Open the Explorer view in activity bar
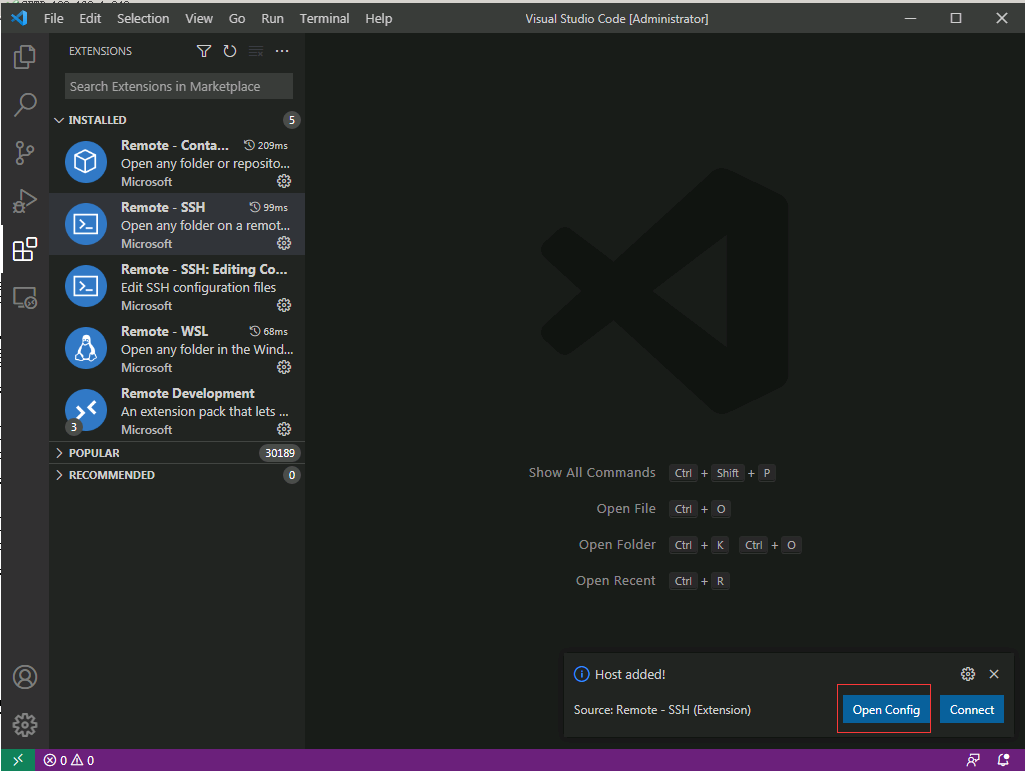 [25, 57]
